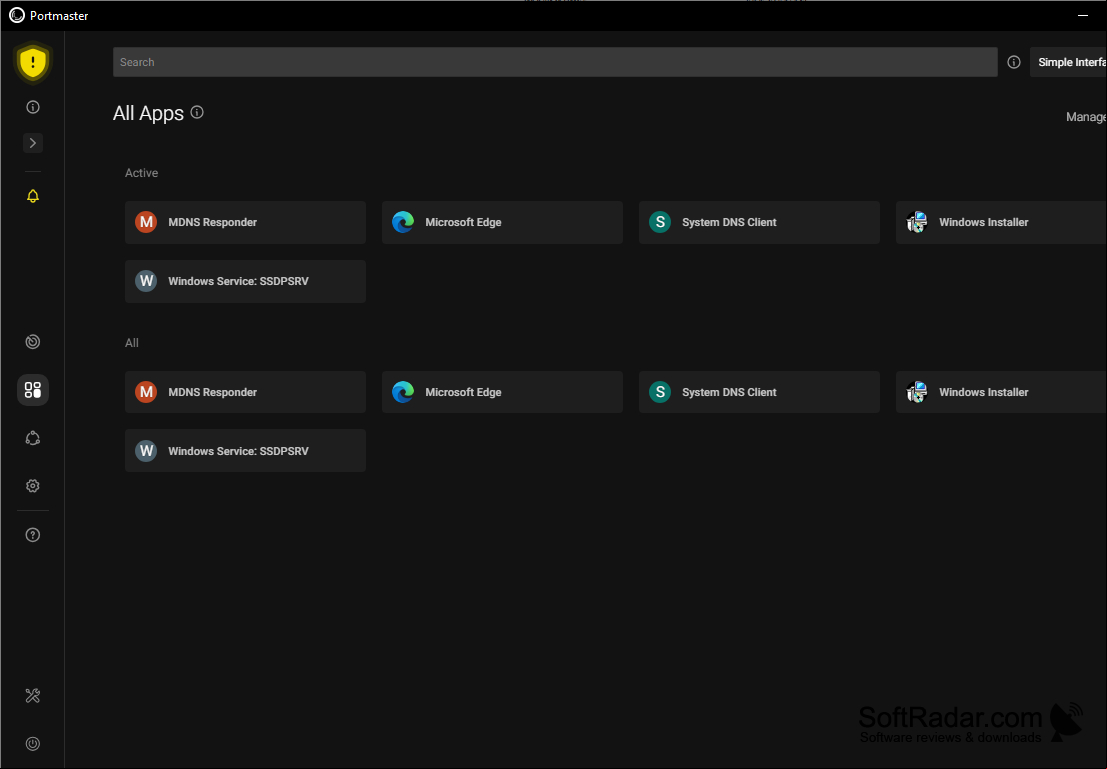Open the tools wrench icon in the sidebar
1107x769 pixels.
pyautogui.click(x=32, y=696)
